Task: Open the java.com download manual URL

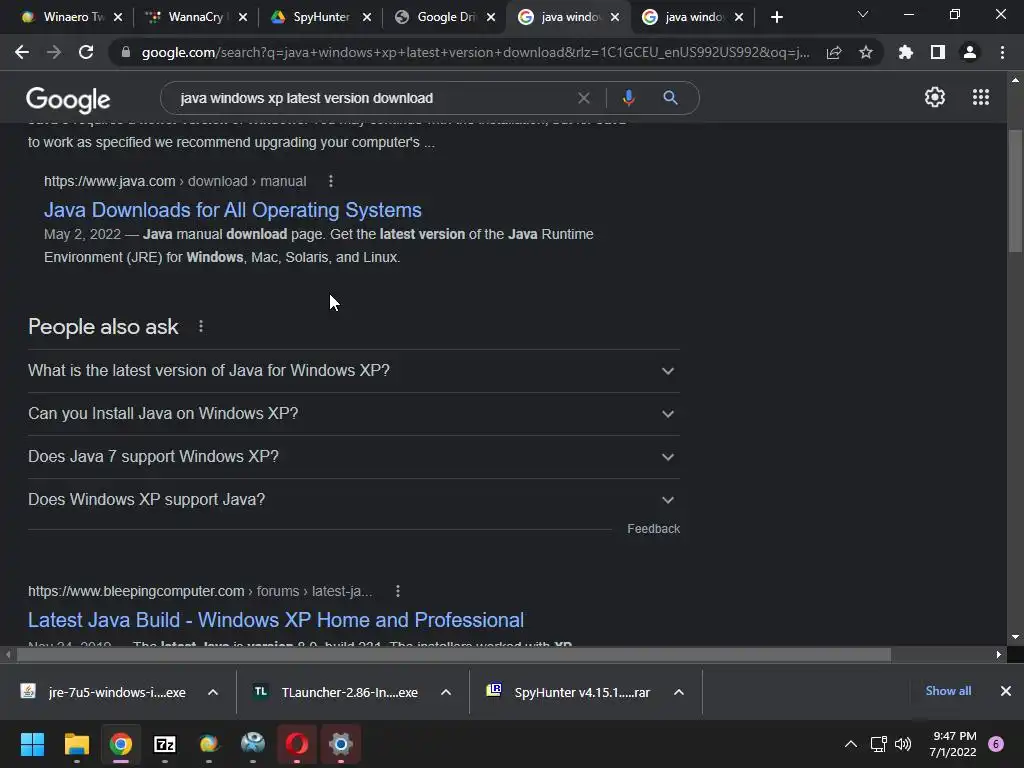Action: click(175, 181)
